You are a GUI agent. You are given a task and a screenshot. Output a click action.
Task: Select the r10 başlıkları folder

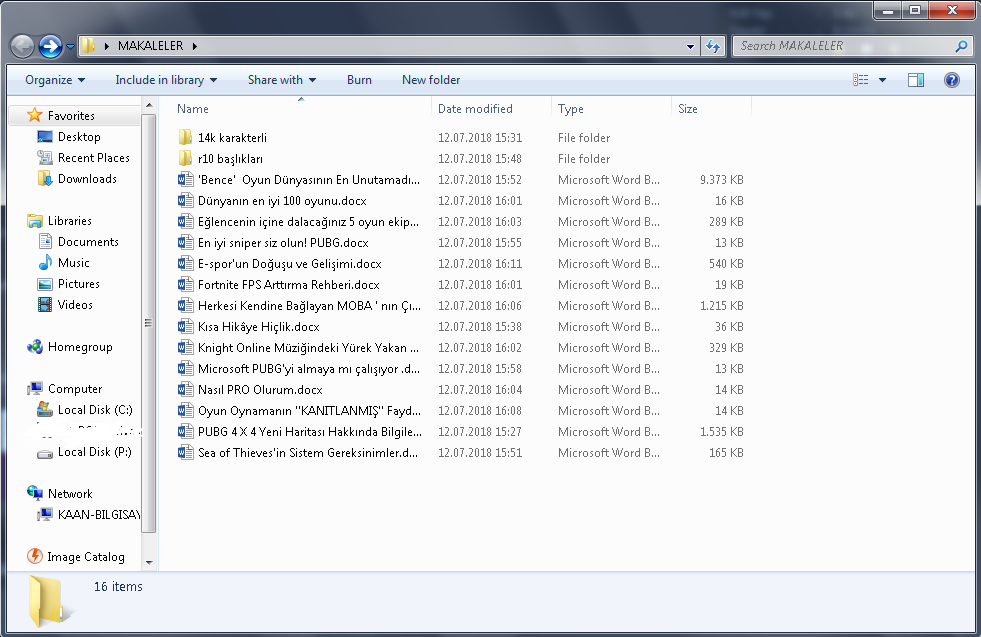(230, 159)
